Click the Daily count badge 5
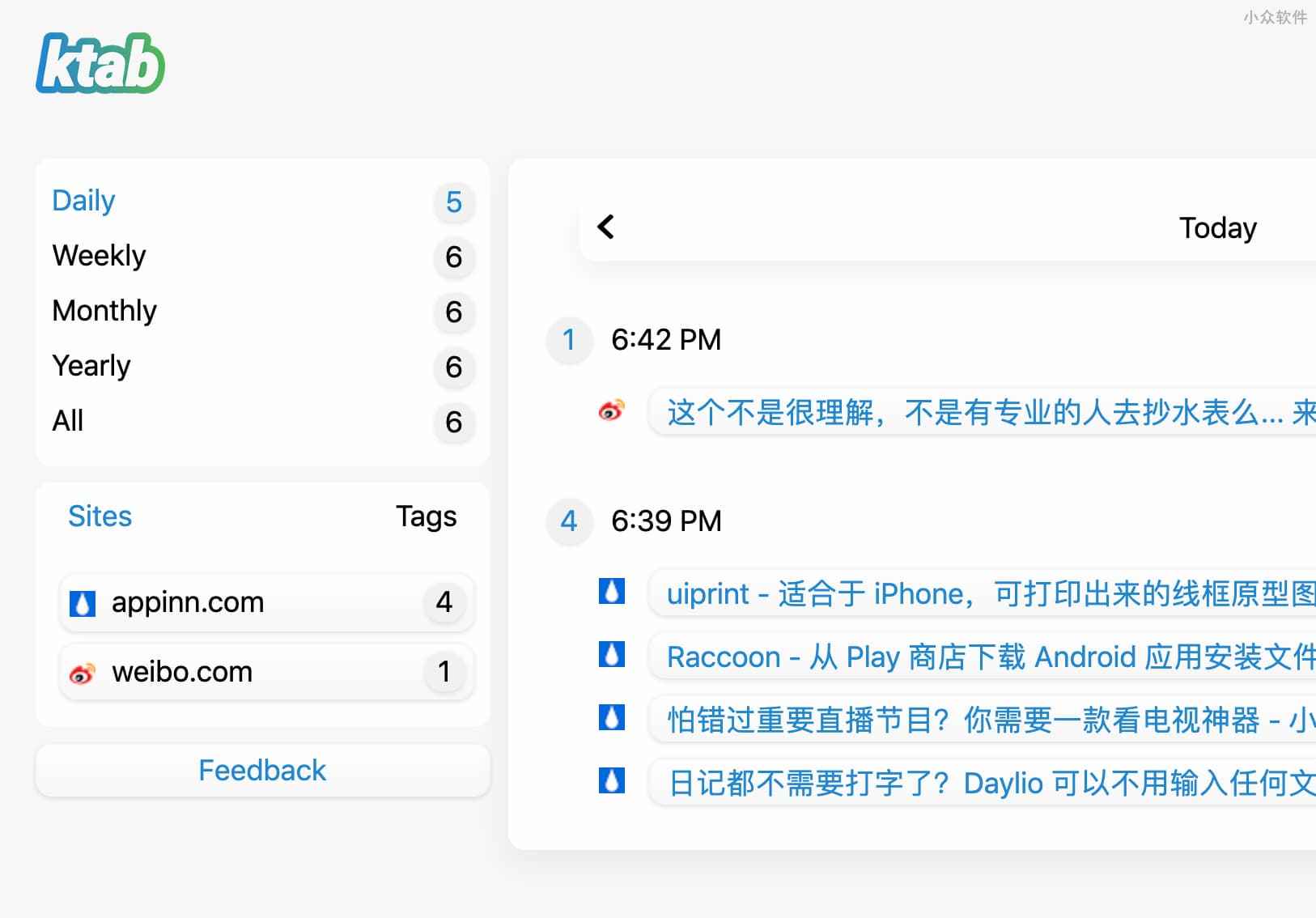1316x918 pixels. [x=454, y=202]
